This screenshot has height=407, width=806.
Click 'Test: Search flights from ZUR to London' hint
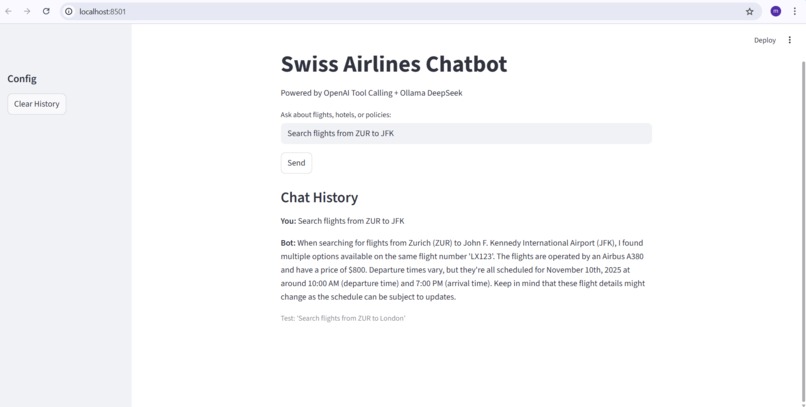click(x=343, y=318)
